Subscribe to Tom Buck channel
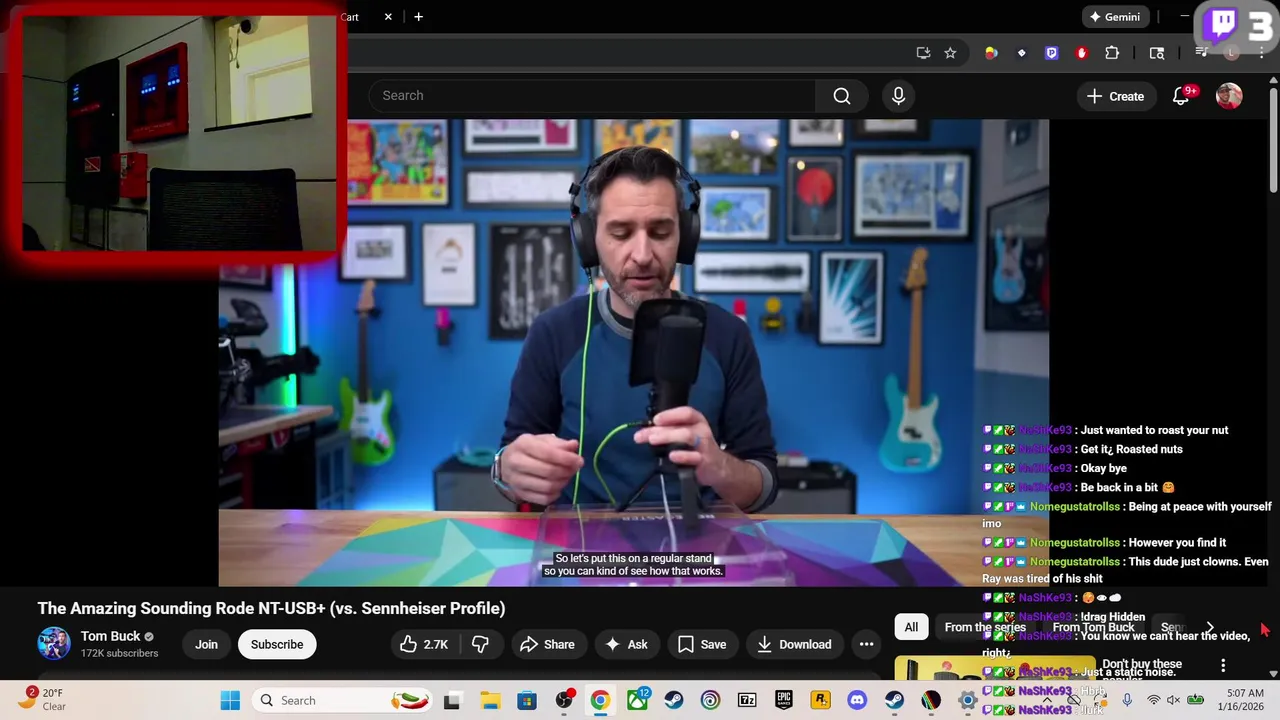Viewport: 1280px width, 720px height. 277,644
